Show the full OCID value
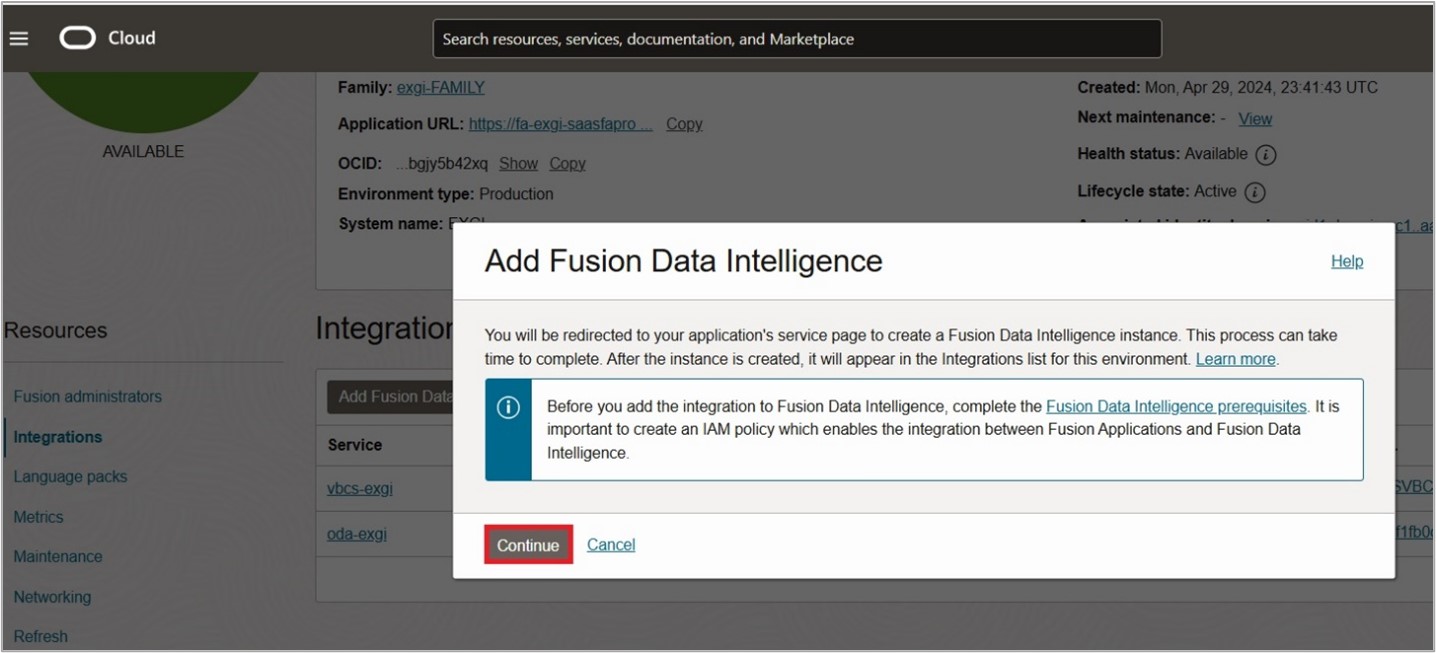 click(x=518, y=164)
